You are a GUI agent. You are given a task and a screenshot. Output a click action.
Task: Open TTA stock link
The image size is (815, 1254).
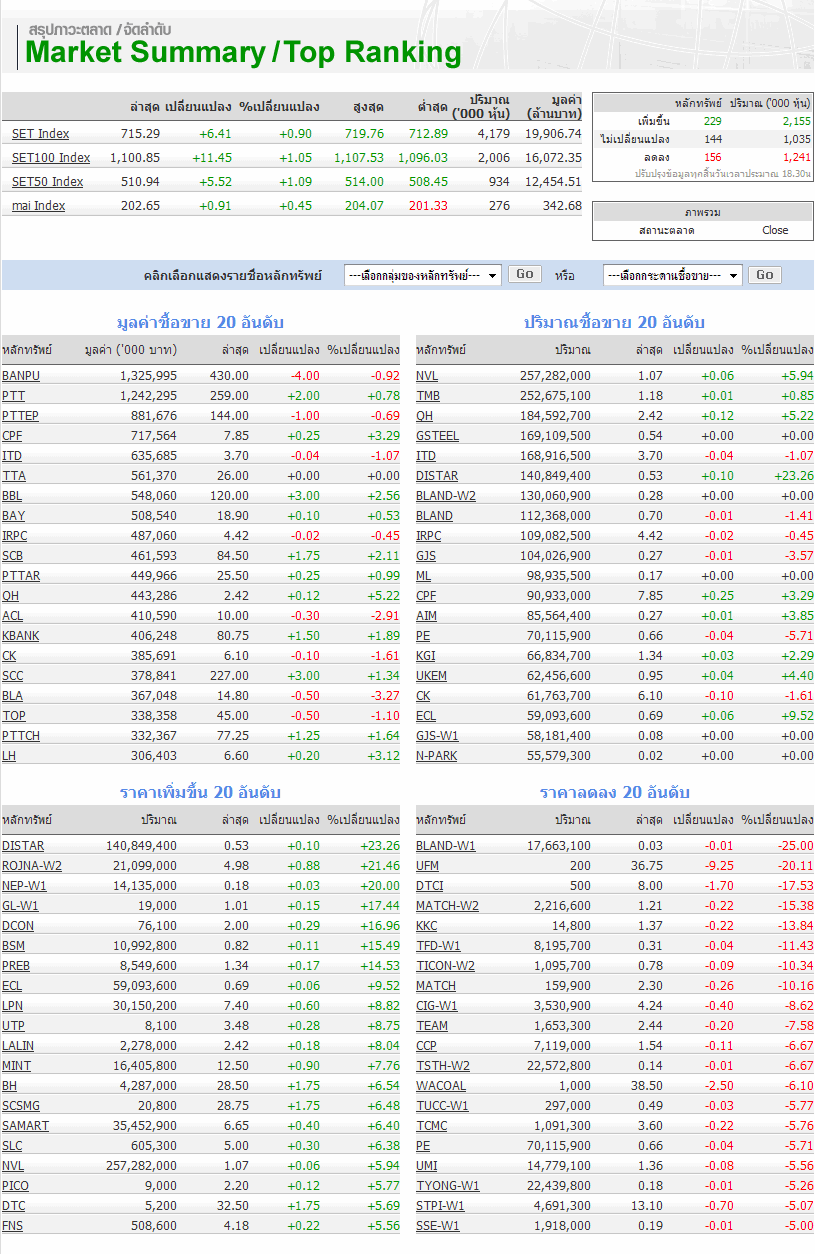click(x=14, y=476)
